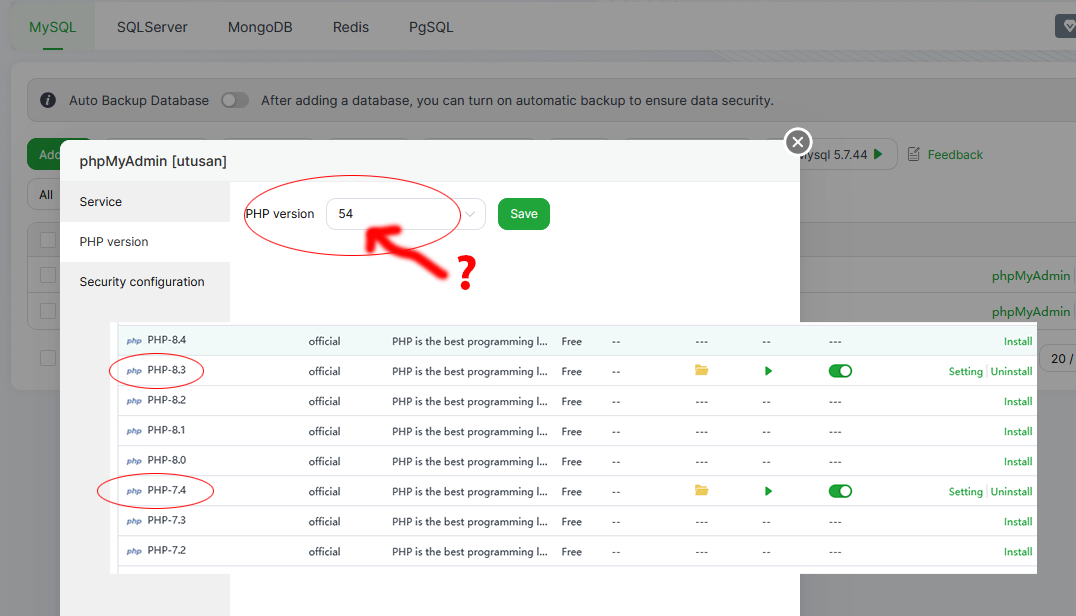
Task: Open Security configuration section
Action: [145, 282]
